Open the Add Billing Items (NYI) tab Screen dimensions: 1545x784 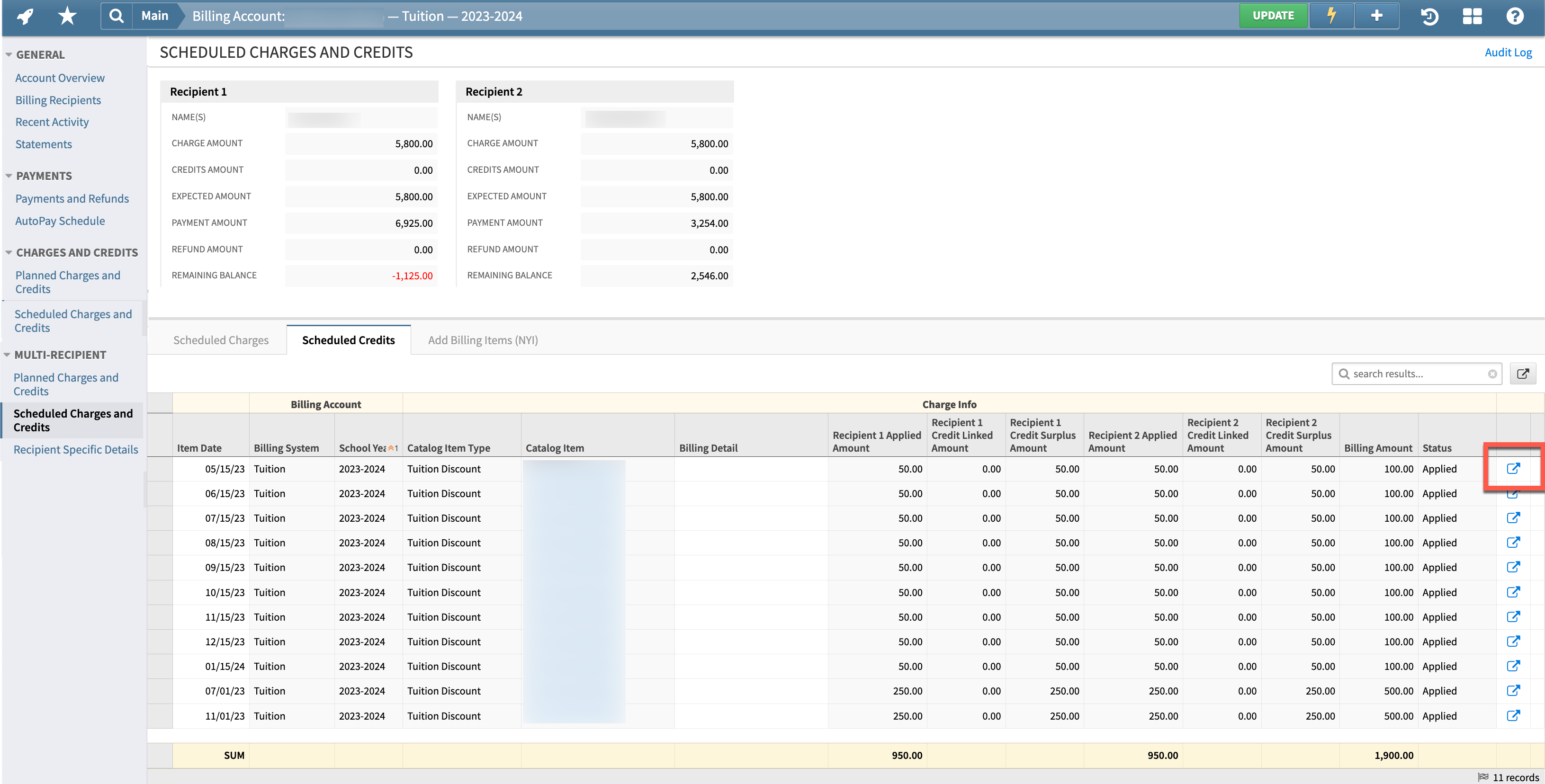click(x=482, y=340)
